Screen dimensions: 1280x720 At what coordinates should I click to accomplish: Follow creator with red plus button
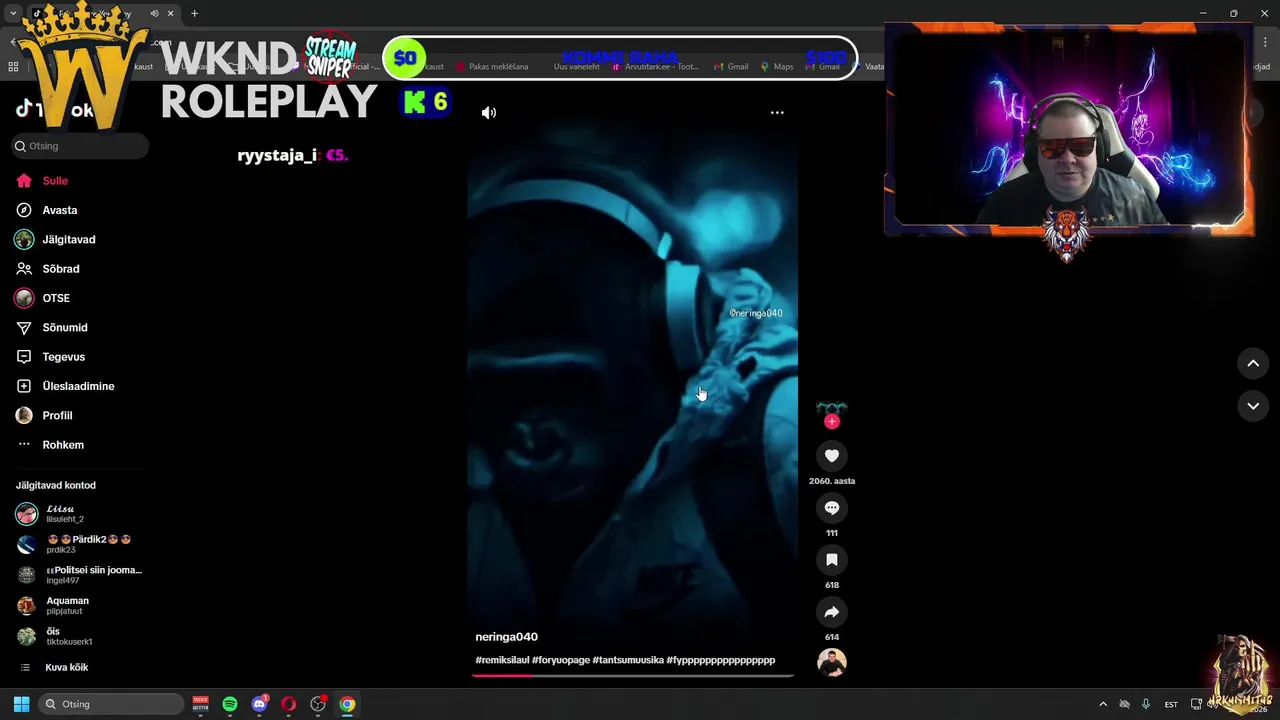[x=831, y=422]
